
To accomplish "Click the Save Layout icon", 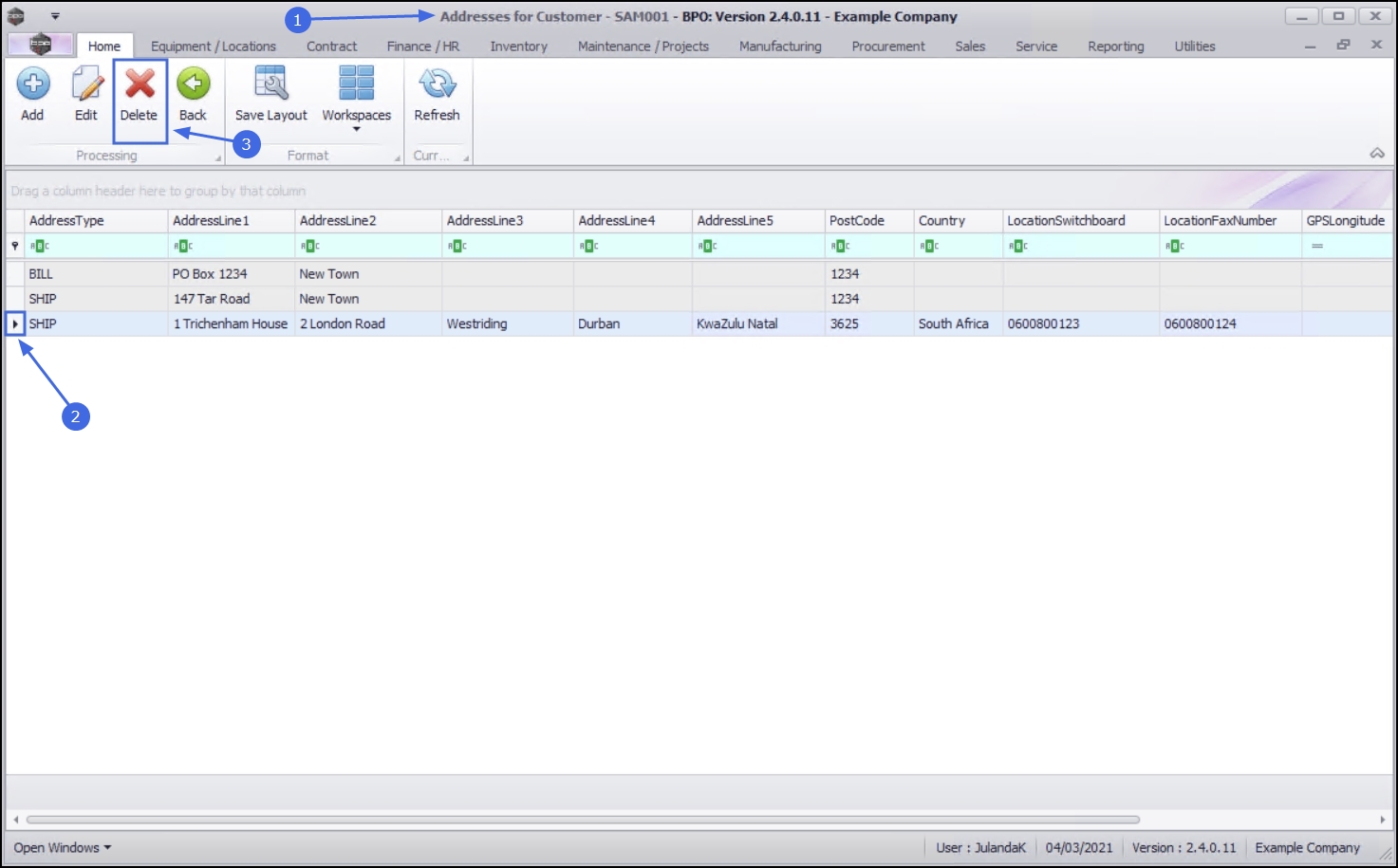I will 271,83.
